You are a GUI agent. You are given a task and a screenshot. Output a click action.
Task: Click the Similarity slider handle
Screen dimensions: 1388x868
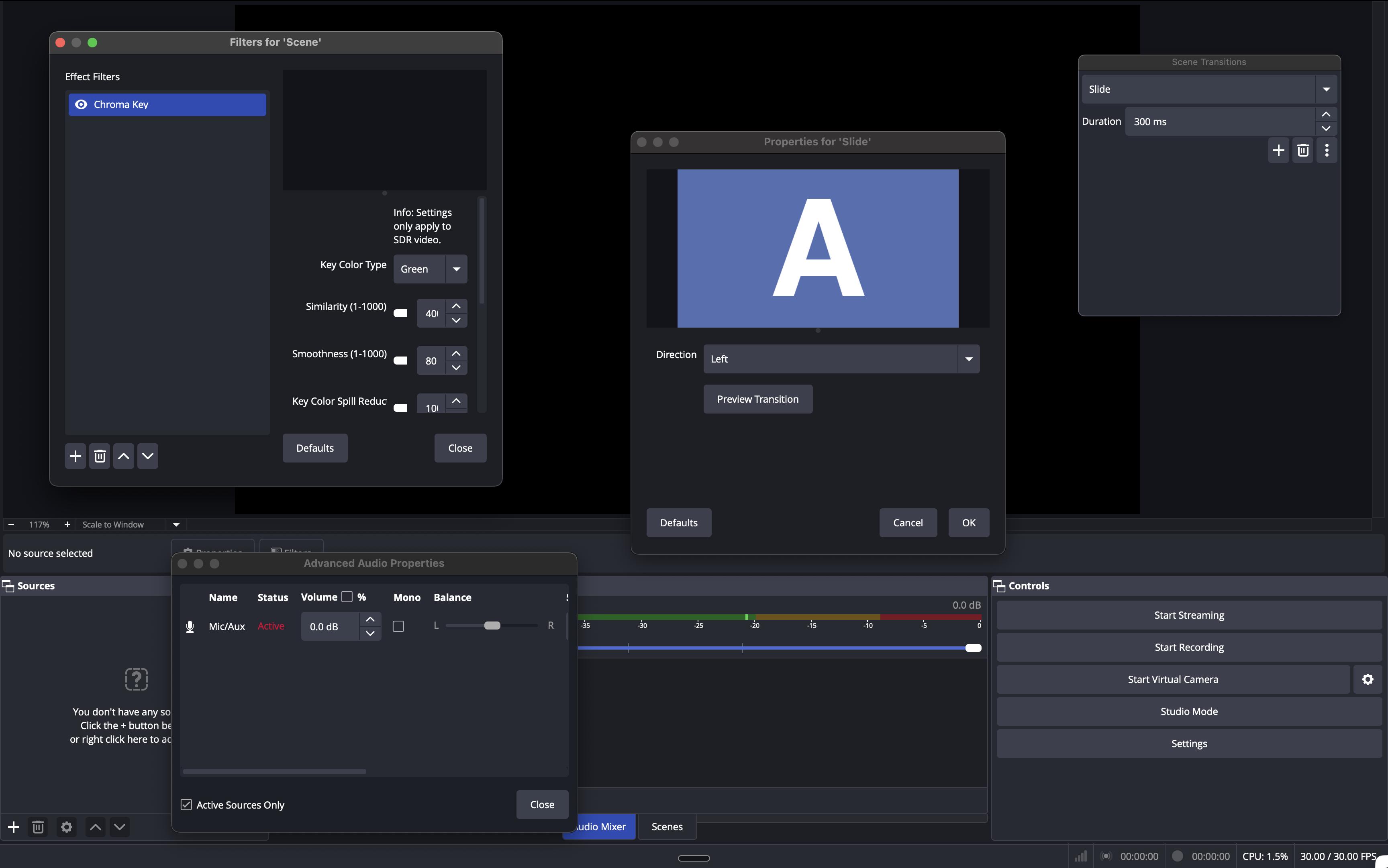(x=400, y=313)
